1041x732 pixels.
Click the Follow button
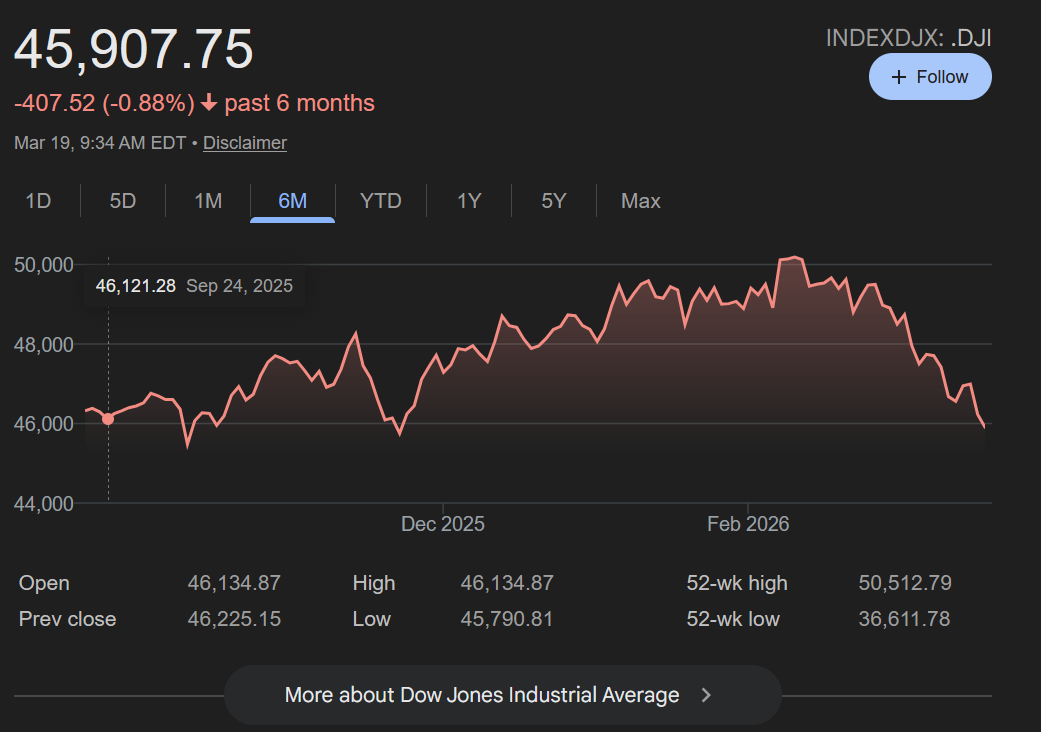coord(930,77)
